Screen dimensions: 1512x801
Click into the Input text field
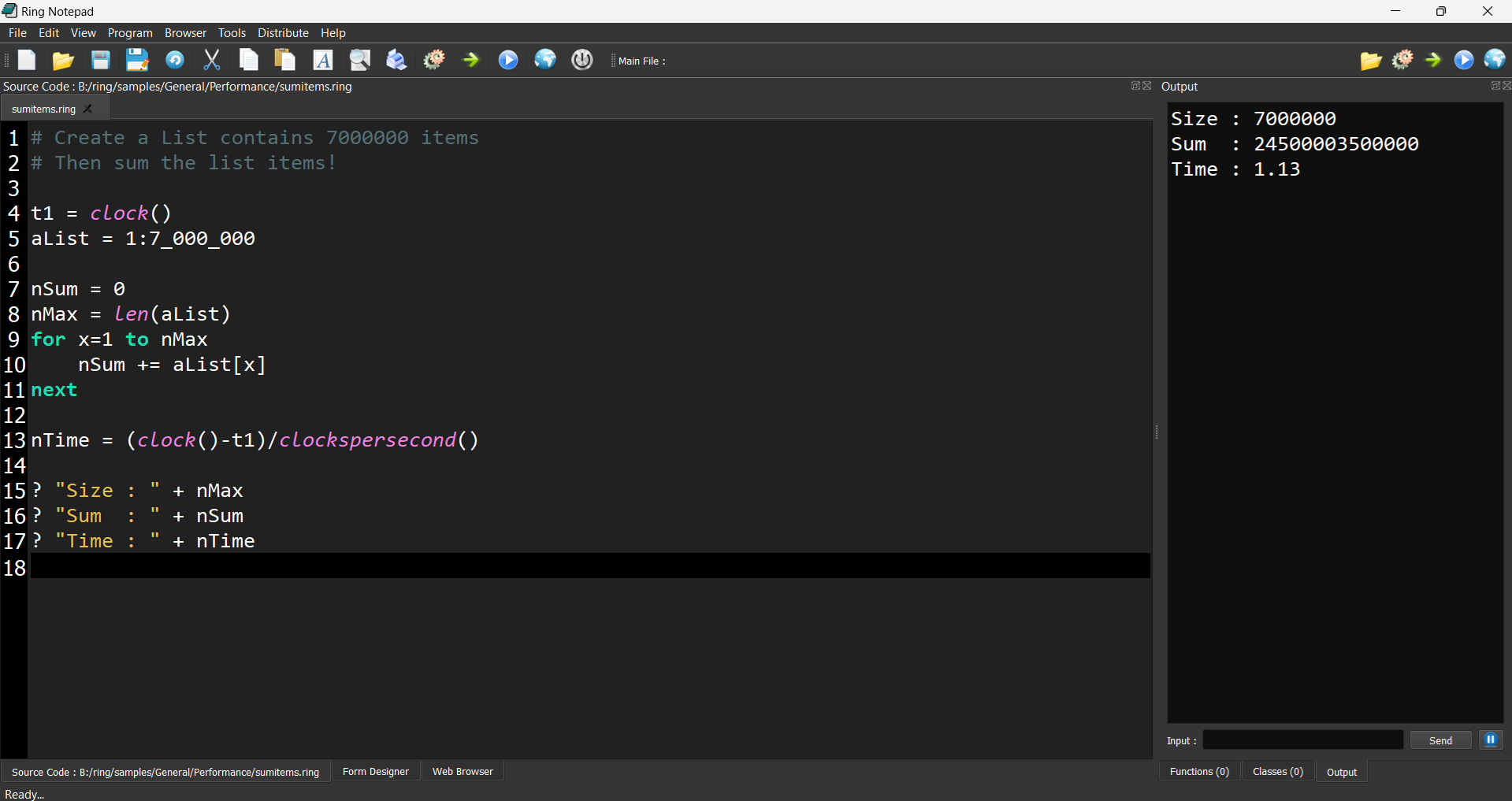[x=1303, y=740]
